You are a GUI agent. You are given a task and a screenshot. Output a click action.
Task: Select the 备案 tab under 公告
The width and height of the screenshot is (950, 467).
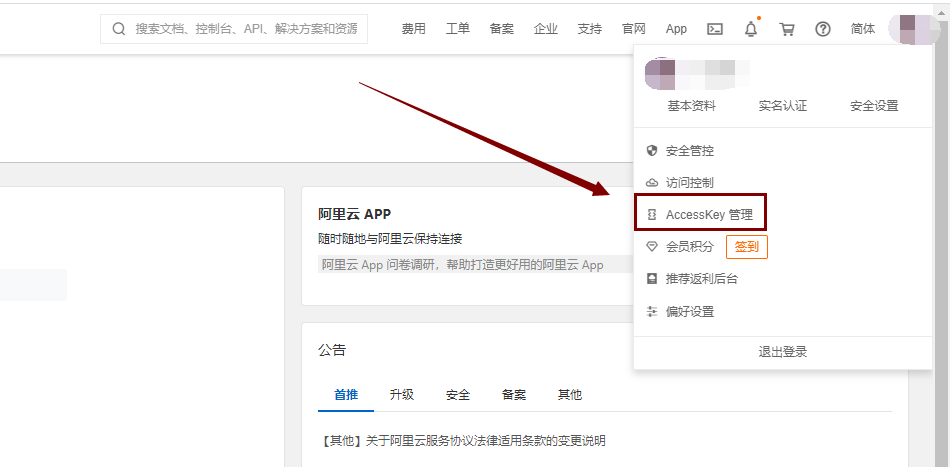514,395
